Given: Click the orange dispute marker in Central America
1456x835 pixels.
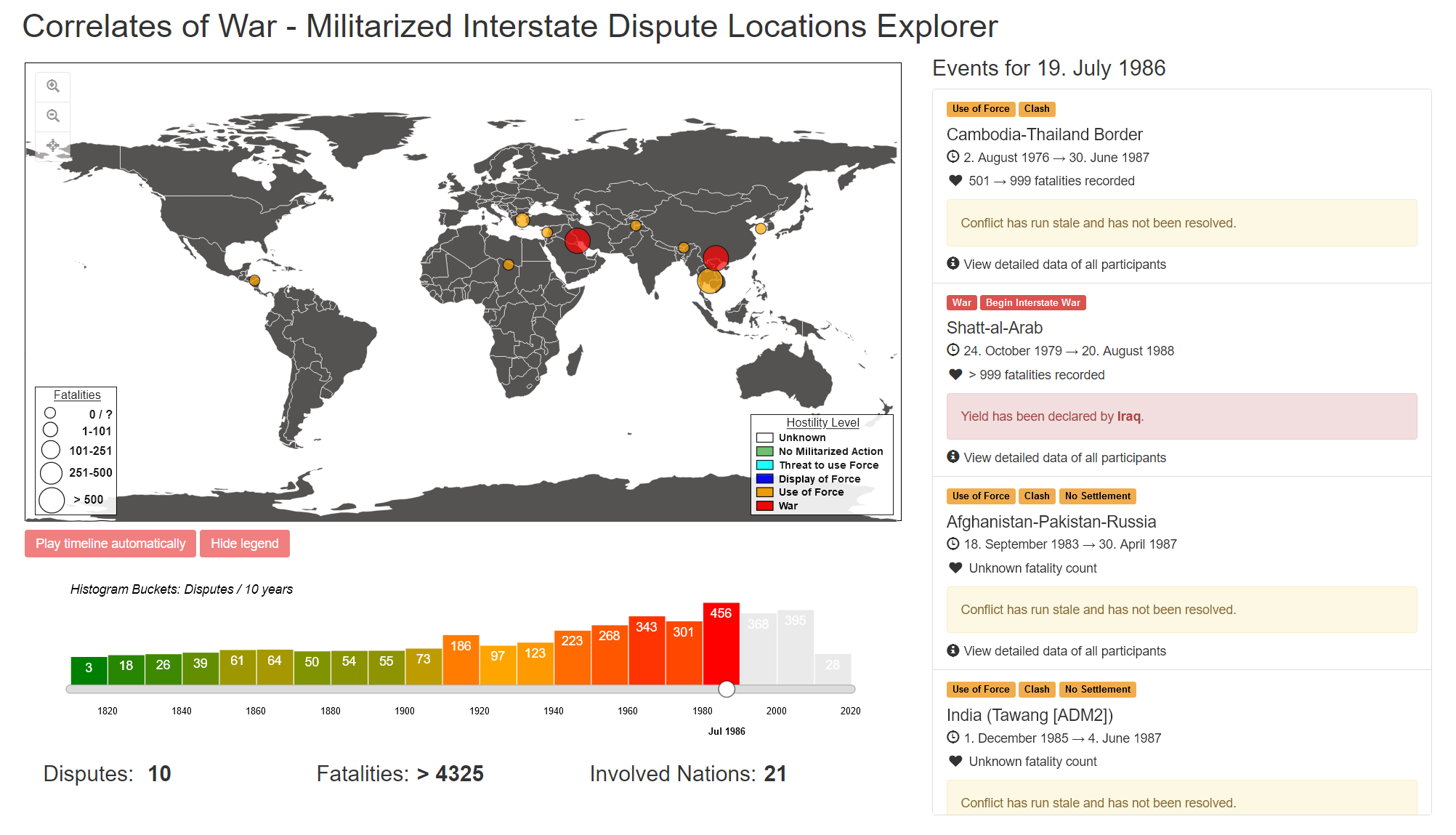Looking at the screenshot, I should click(254, 281).
